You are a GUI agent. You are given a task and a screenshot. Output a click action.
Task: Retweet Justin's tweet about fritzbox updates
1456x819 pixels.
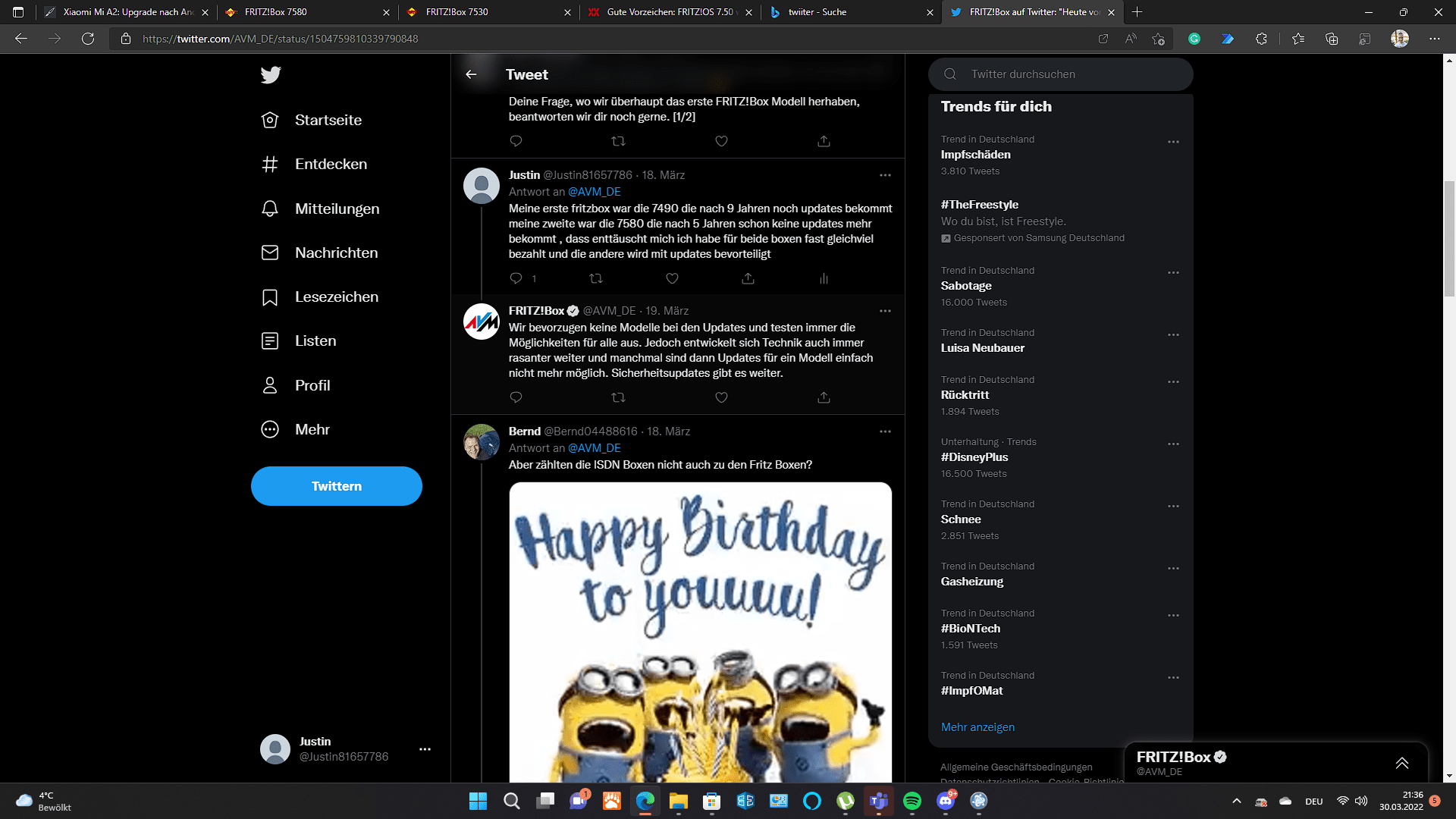tap(596, 278)
